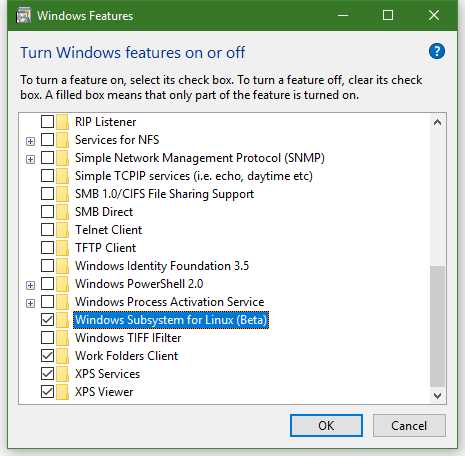This screenshot has height=456, width=465.
Task: Uncheck Windows Subsystem for Linux (Beta)
Action: [x=47, y=320]
